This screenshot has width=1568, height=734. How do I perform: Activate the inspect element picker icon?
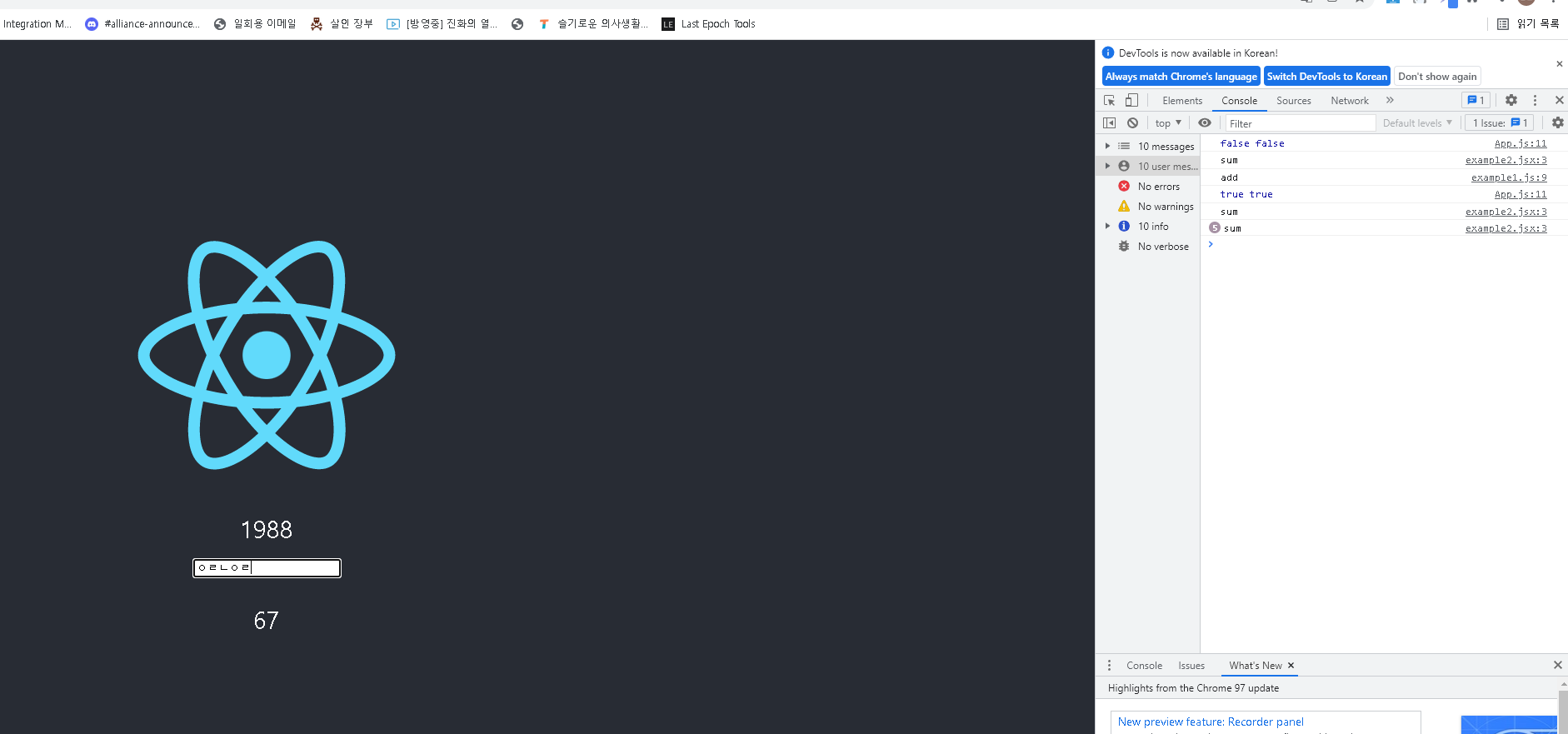click(x=1109, y=100)
